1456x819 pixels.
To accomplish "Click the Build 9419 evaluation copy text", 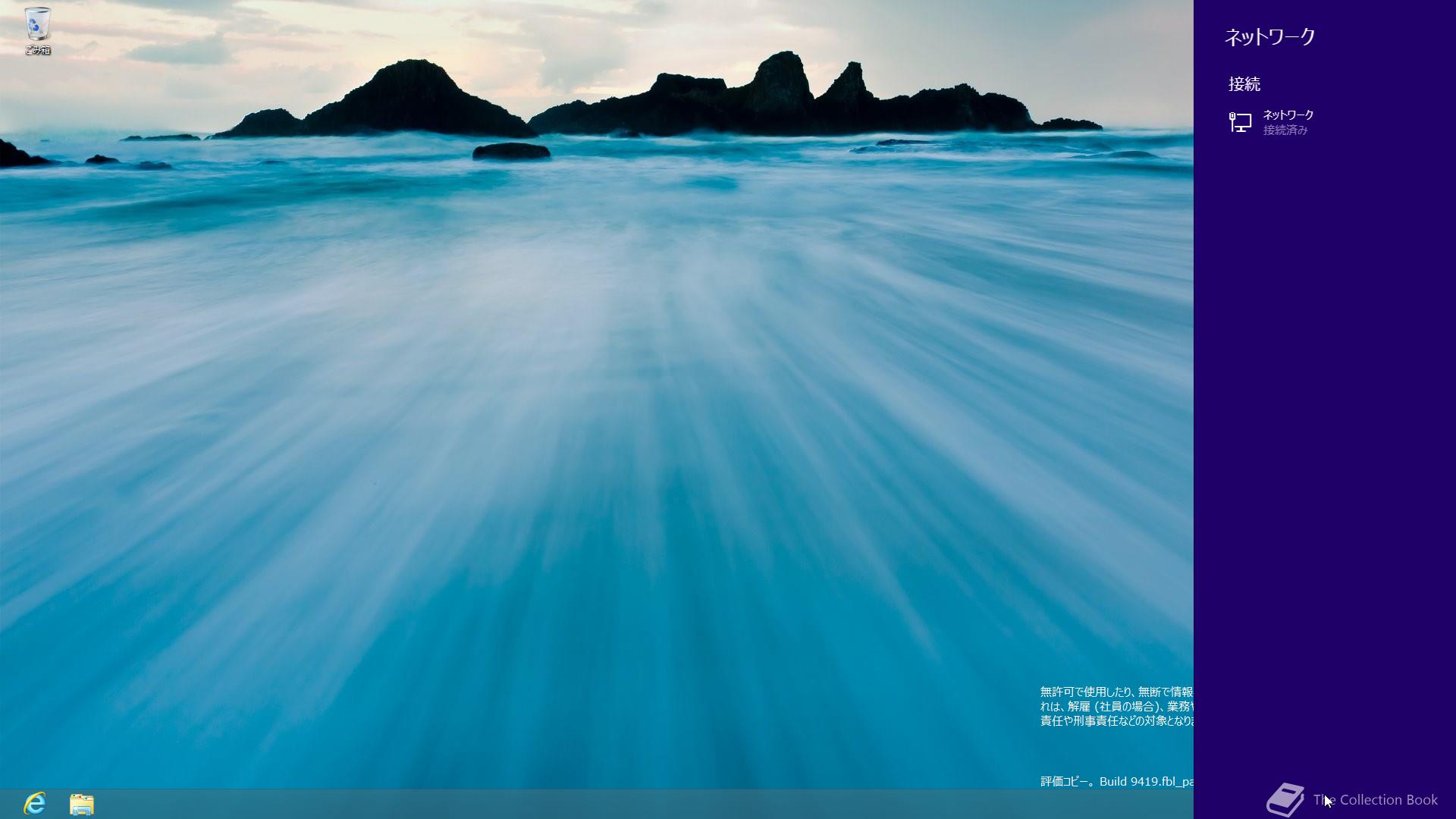I will (1117, 781).
